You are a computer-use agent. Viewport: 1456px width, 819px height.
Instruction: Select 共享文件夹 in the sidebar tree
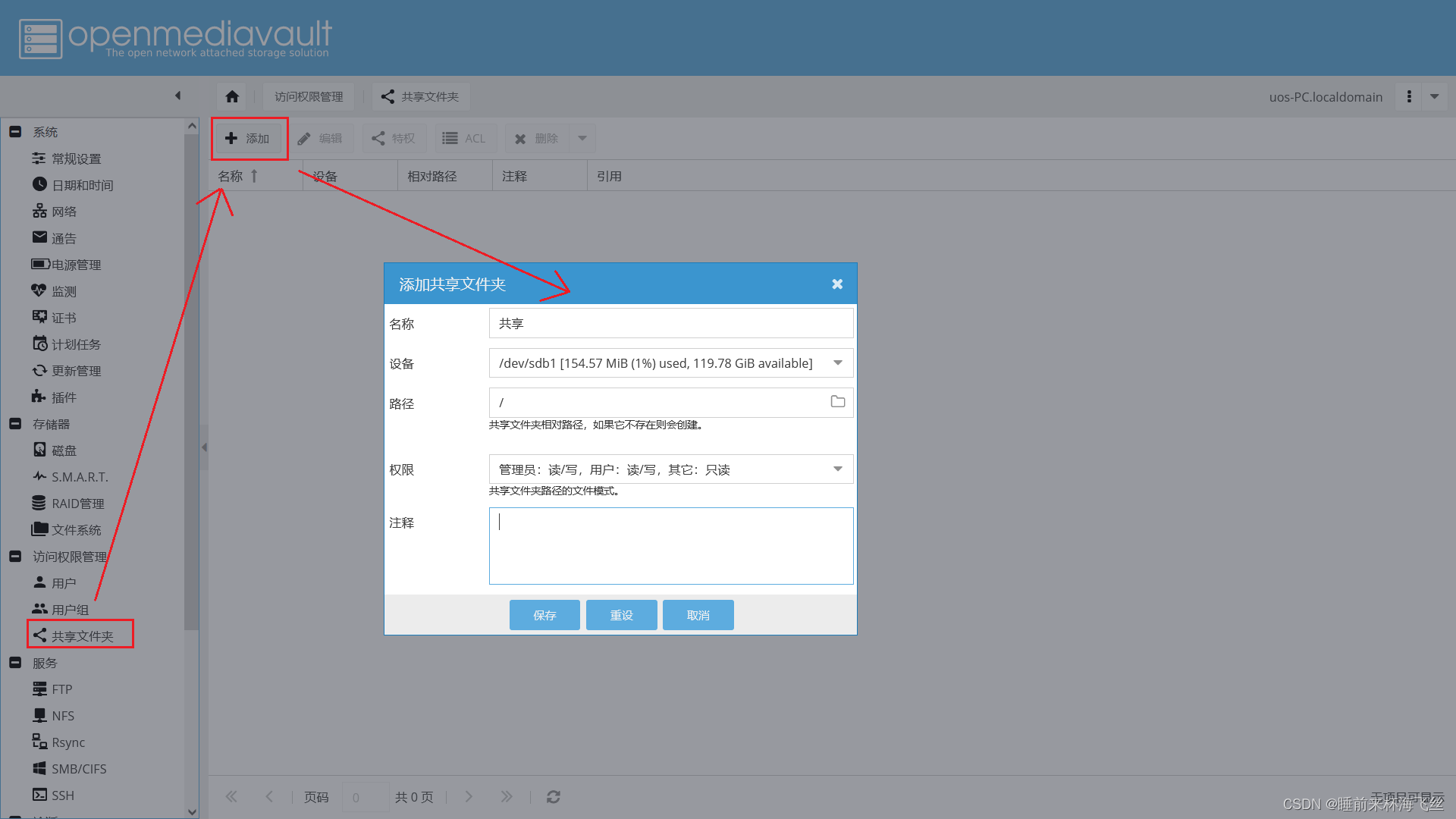[x=82, y=636]
